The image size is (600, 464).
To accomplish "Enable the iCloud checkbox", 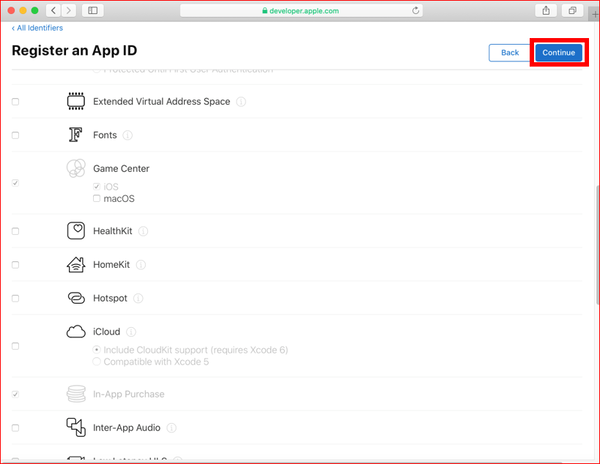I will click(x=15, y=346).
